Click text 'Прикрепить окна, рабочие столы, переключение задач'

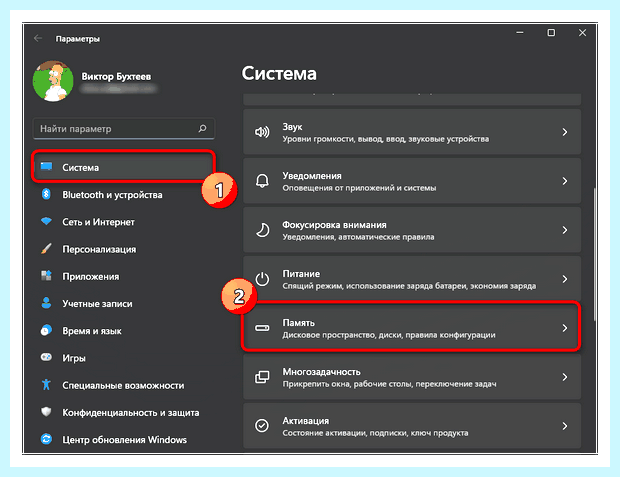point(389,384)
